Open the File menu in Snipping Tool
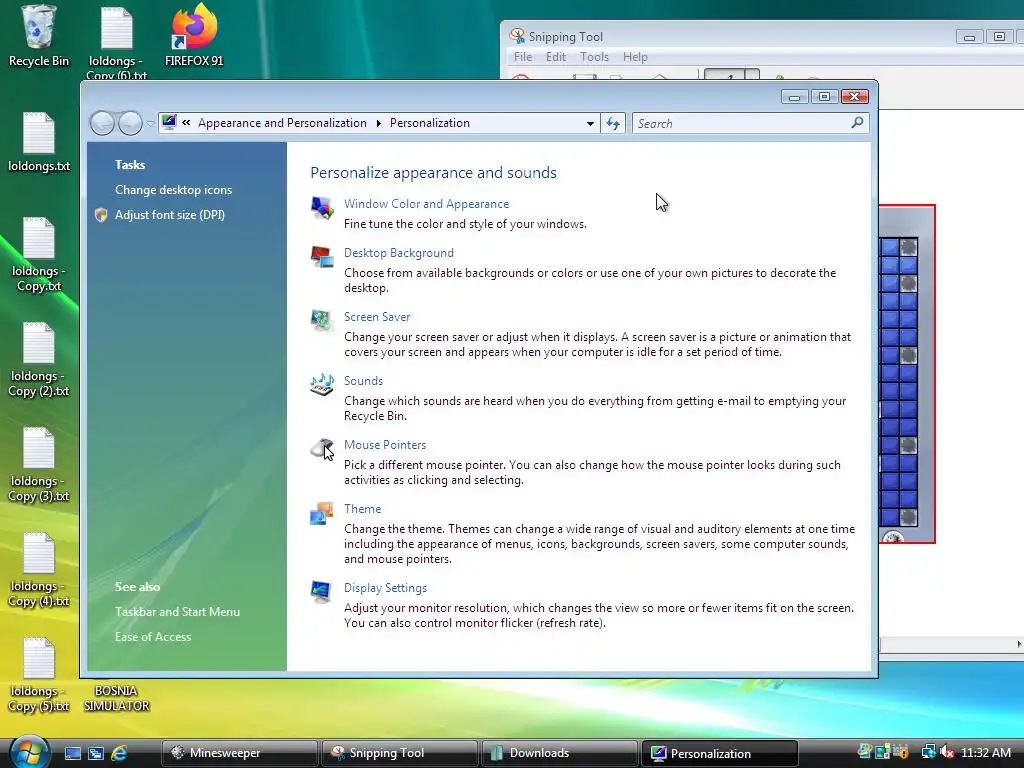Screen dimensions: 1024x768 523,57
